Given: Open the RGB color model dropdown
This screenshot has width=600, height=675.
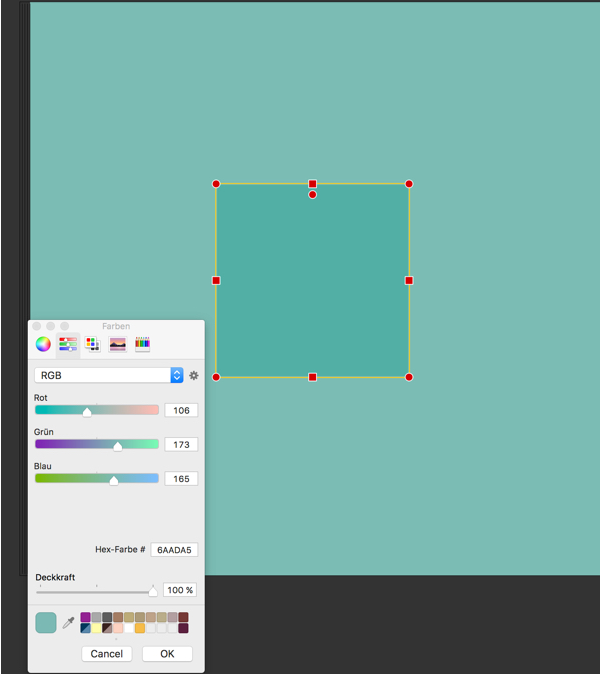Looking at the screenshot, I should click(x=109, y=375).
